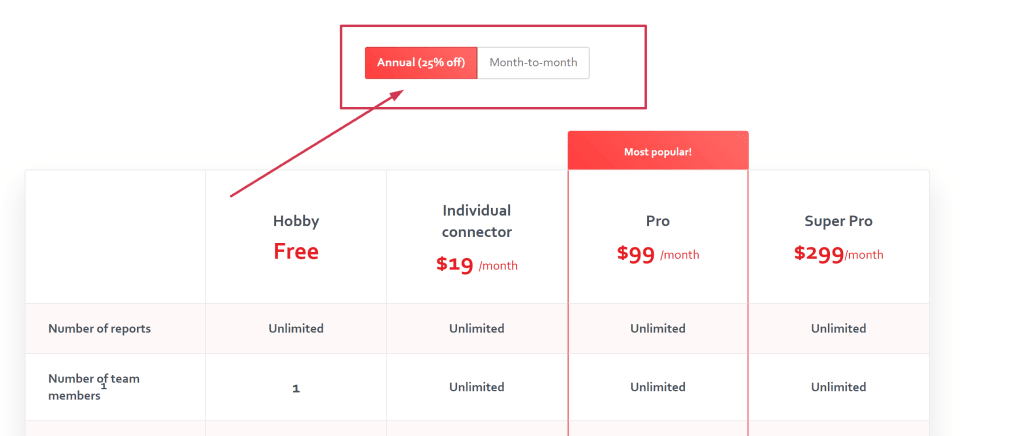Viewport: 1024px width, 436px height.
Task: Switch to Month-to-month billing
Action: (x=533, y=63)
